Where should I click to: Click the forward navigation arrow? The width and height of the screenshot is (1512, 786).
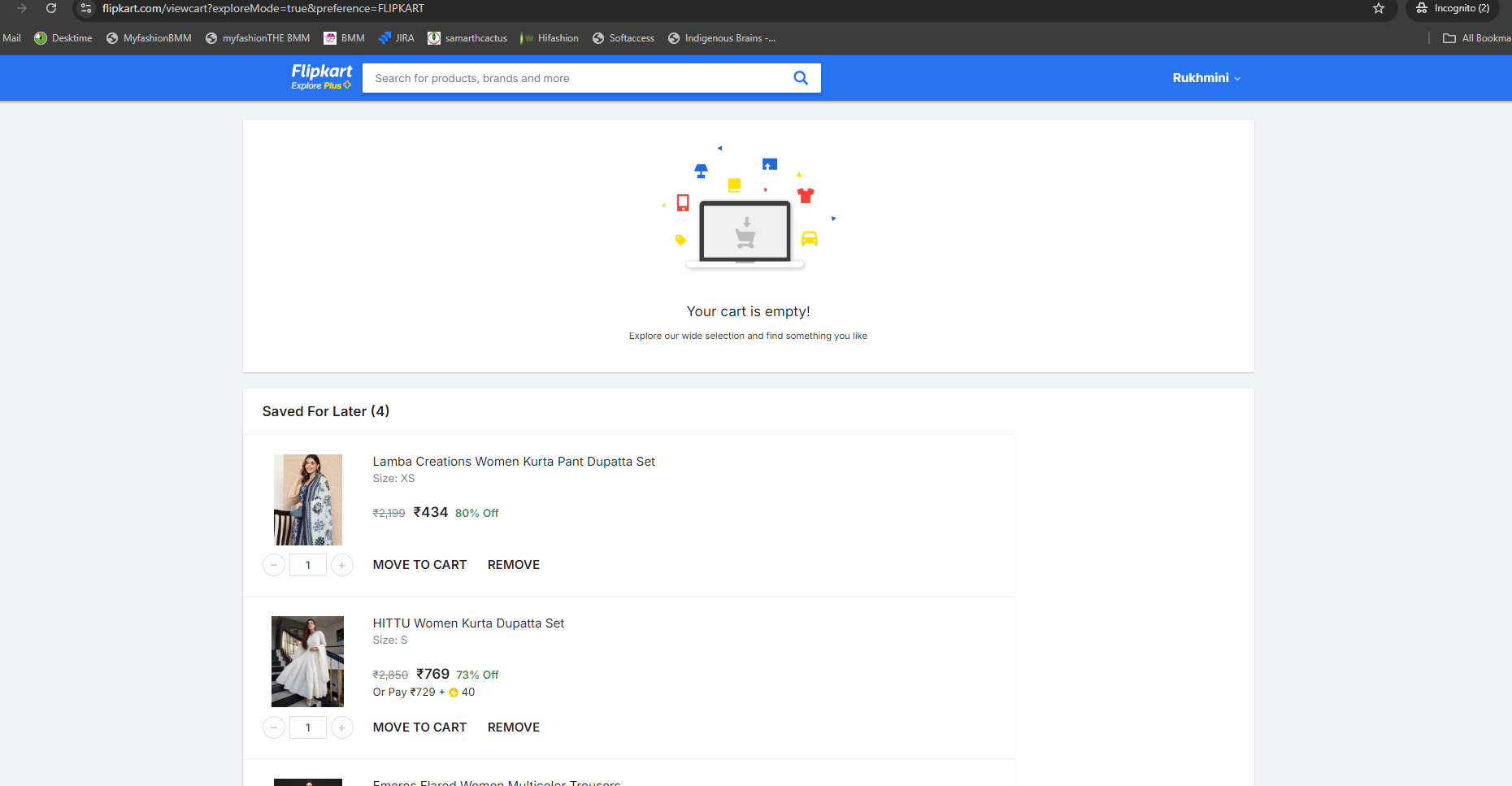(x=22, y=8)
